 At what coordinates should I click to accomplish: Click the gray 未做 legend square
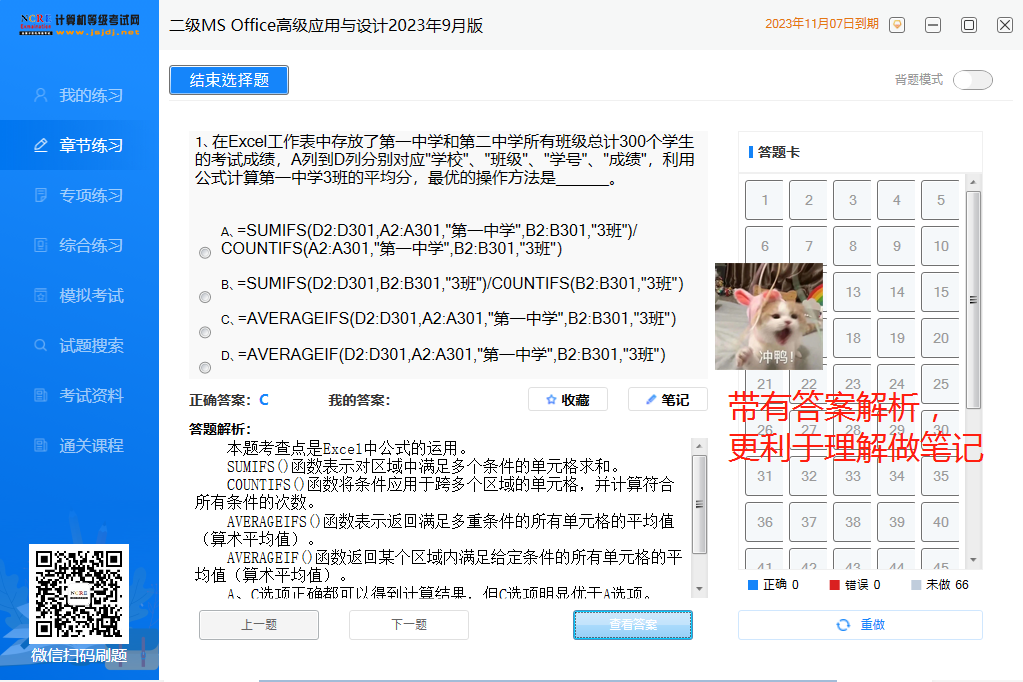coord(916,585)
